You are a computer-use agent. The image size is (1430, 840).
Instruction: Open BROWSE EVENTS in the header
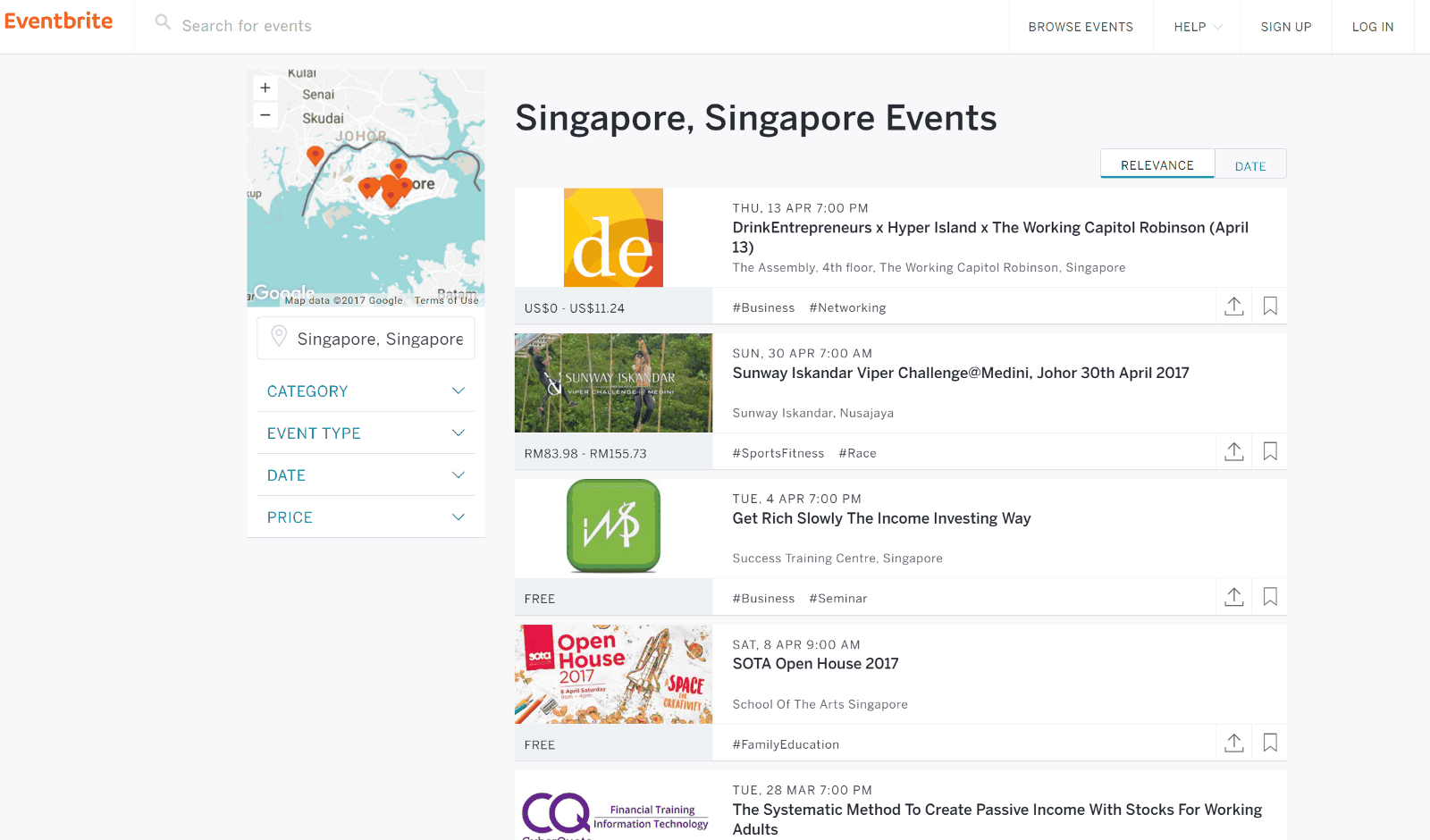1081,27
